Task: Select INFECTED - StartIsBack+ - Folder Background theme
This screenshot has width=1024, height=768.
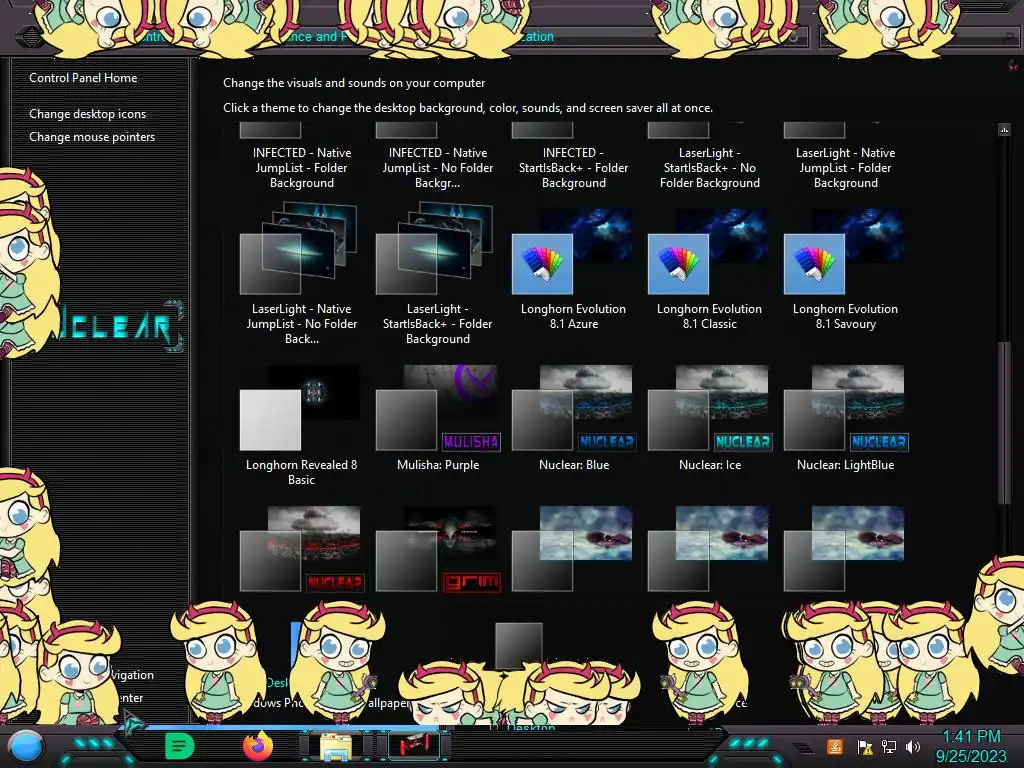Action: click(573, 157)
